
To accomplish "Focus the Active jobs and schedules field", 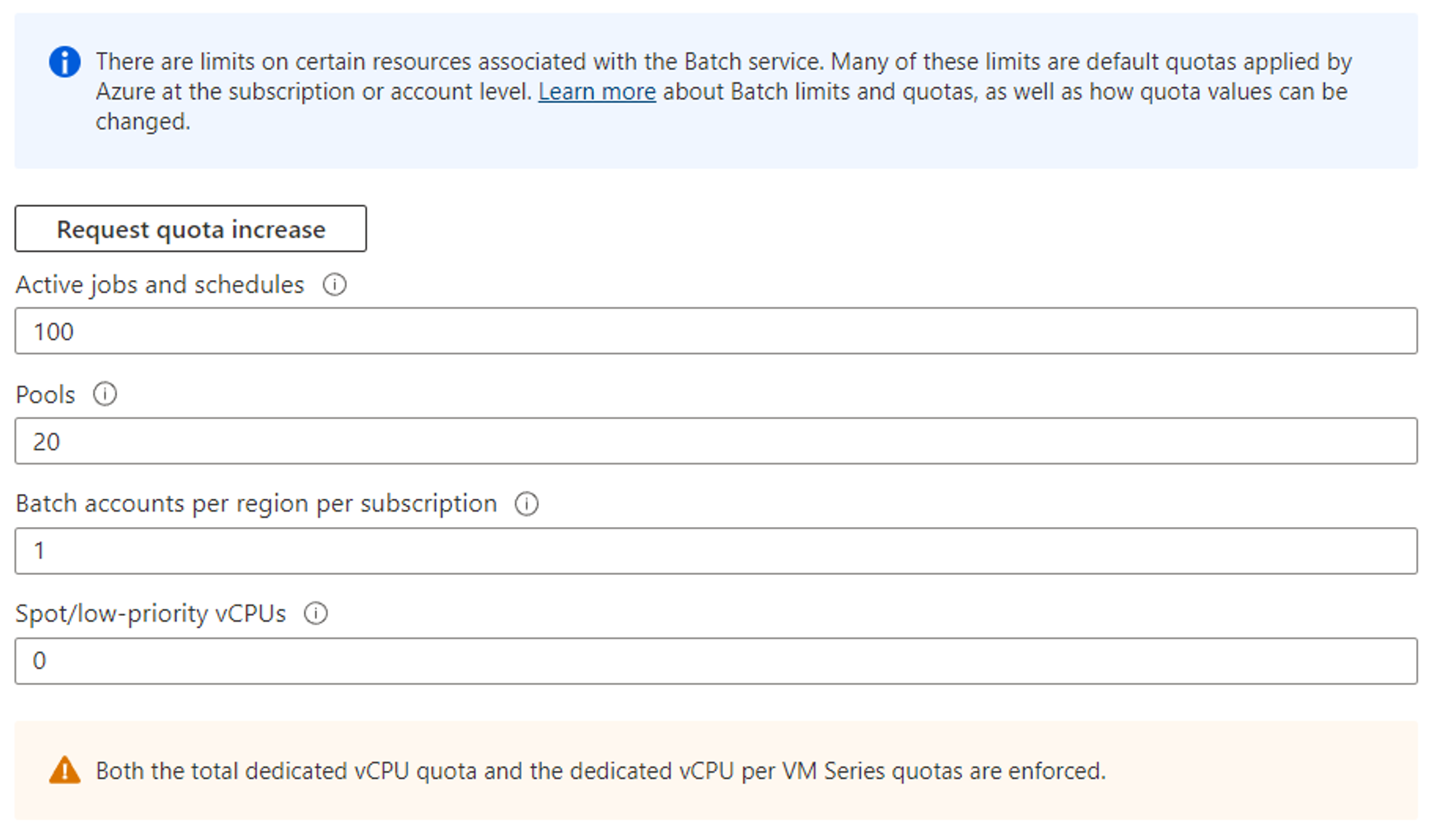I will (715, 331).
